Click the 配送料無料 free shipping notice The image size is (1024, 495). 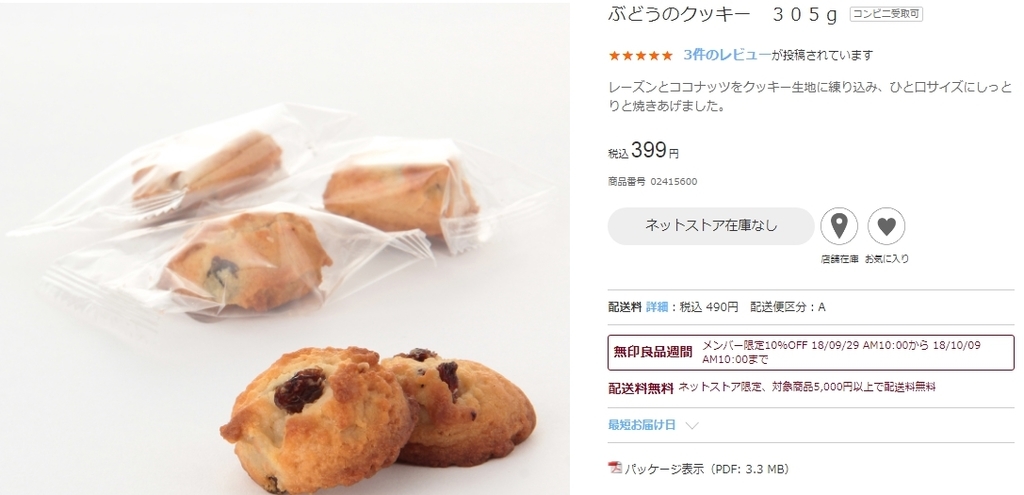point(772,388)
